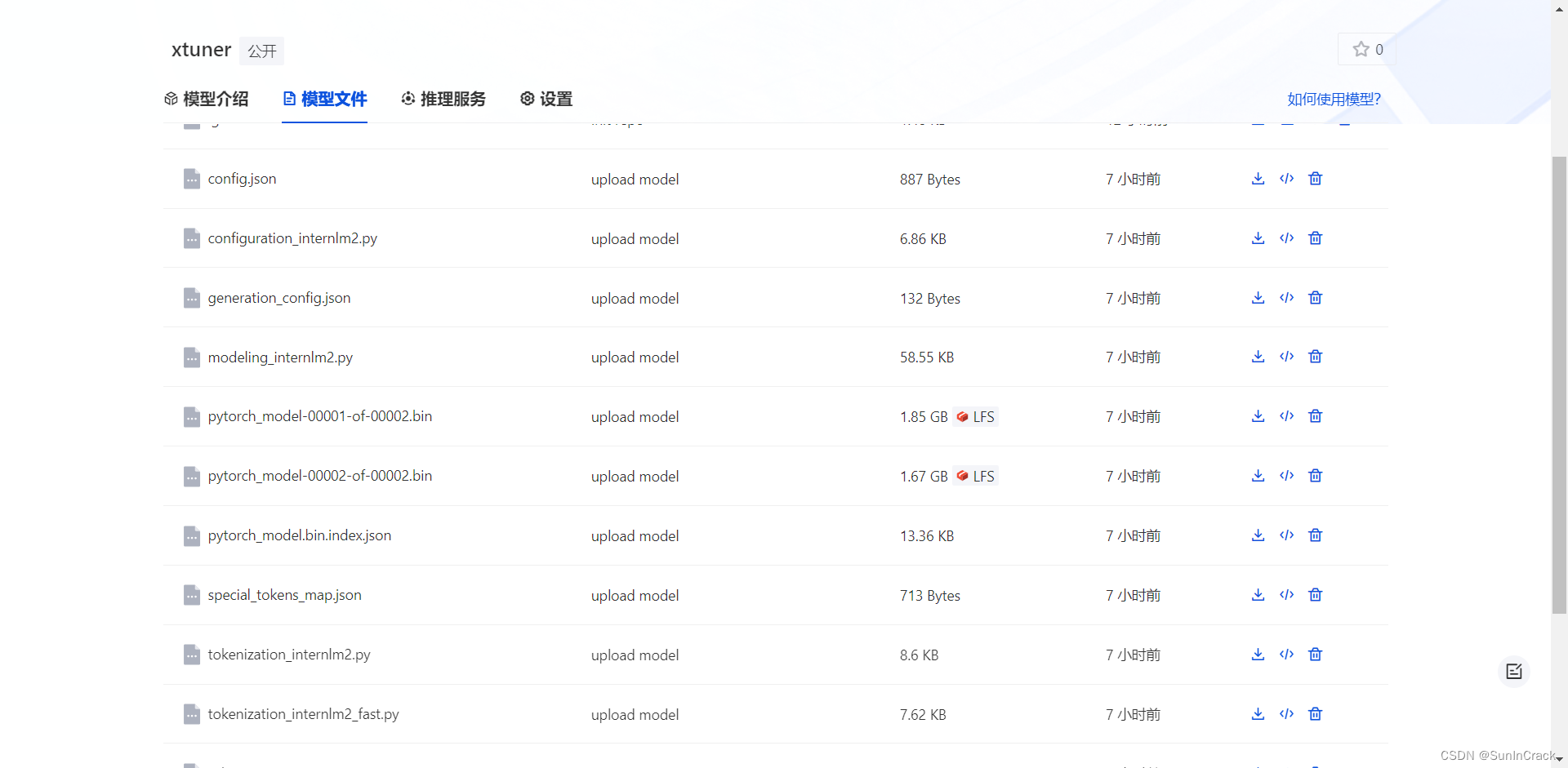The width and height of the screenshot is (1568, 768).
Task: Delete pytorch_model.bin.index.json
Action: coord(1316,535)
